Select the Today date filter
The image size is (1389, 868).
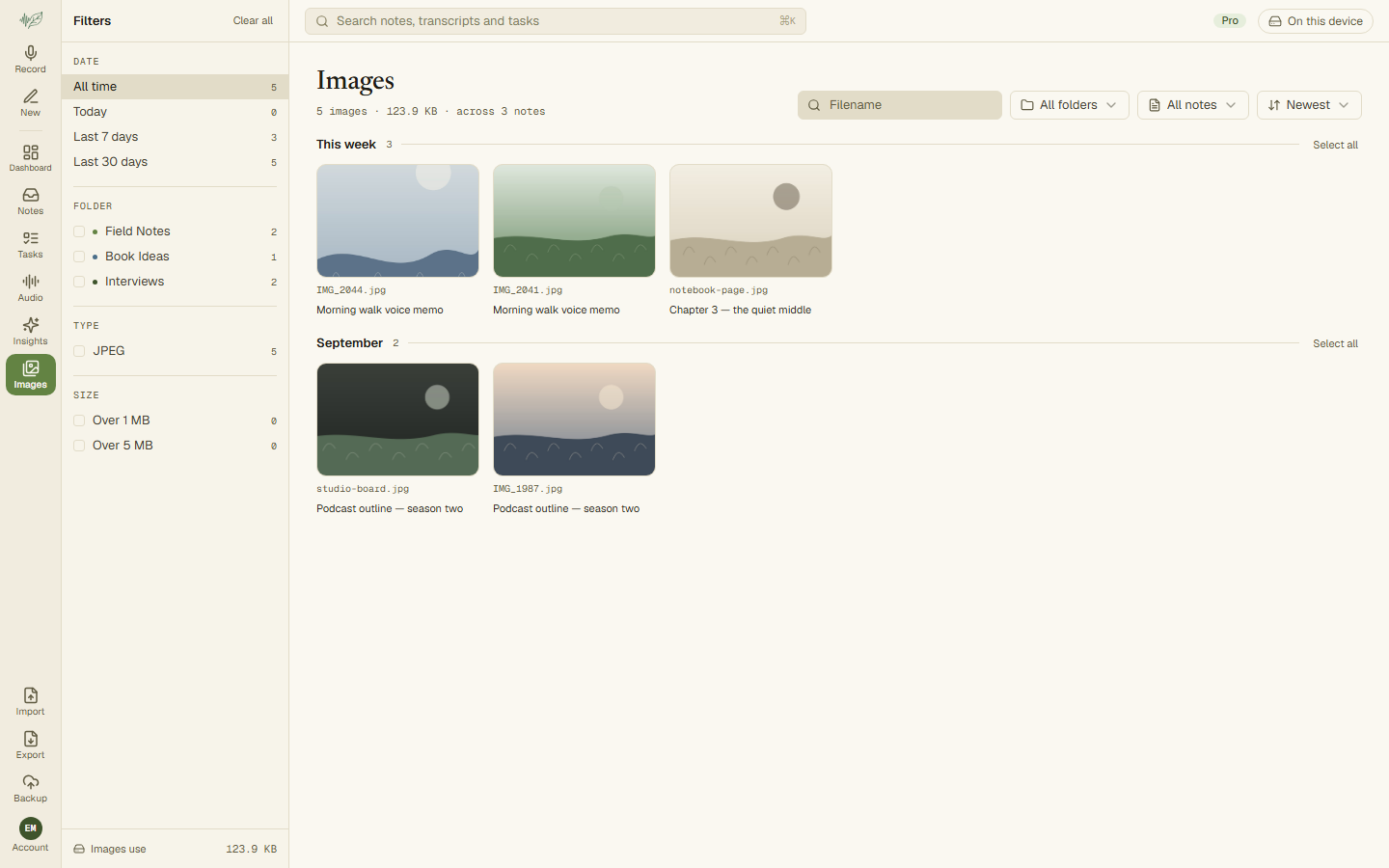[175, 112]
